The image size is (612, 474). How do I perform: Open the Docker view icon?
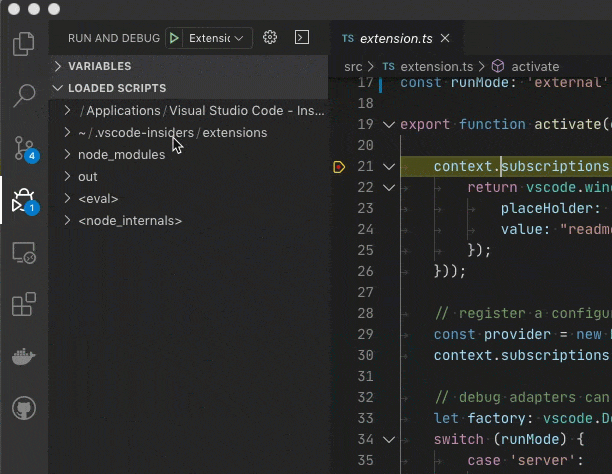(23, 357)
